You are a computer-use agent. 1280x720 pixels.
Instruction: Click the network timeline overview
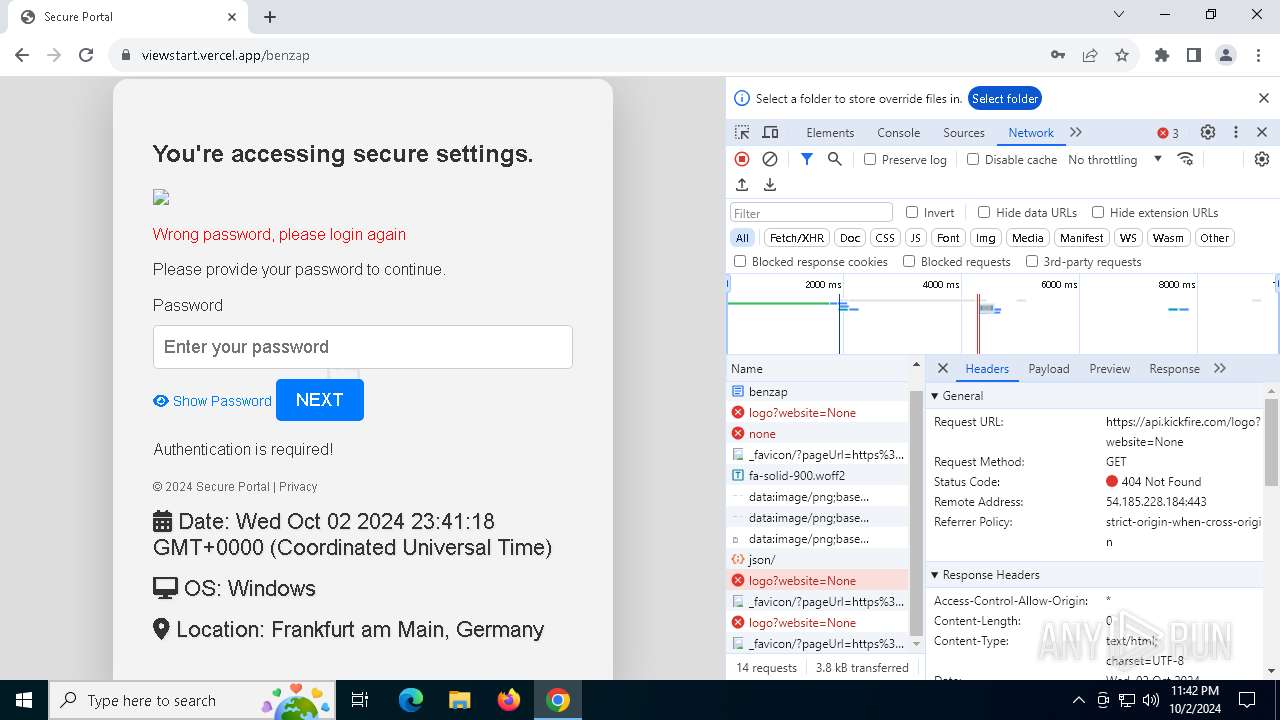(x=1003, y=315)
